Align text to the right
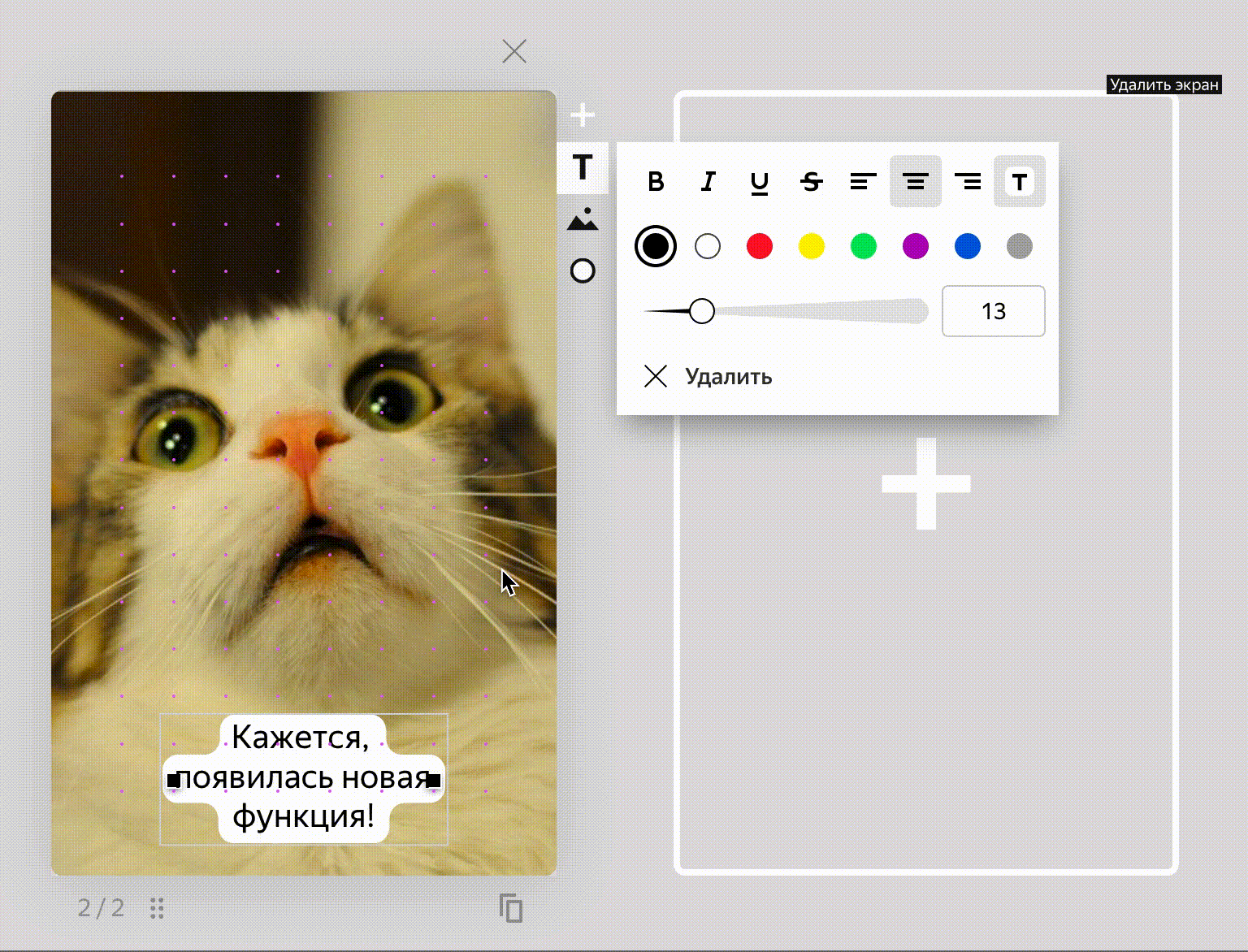 [968, 181]
